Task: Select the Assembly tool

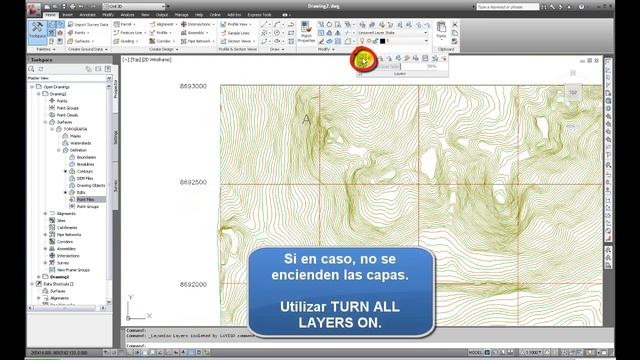Action: tap(194, 33)
